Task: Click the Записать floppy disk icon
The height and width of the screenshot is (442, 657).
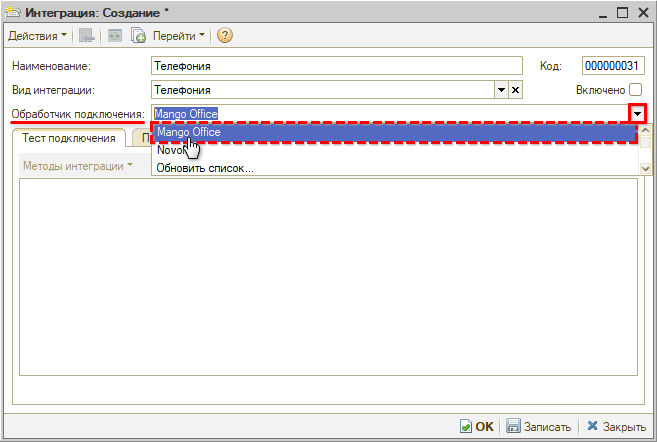Action: [513, 426]
